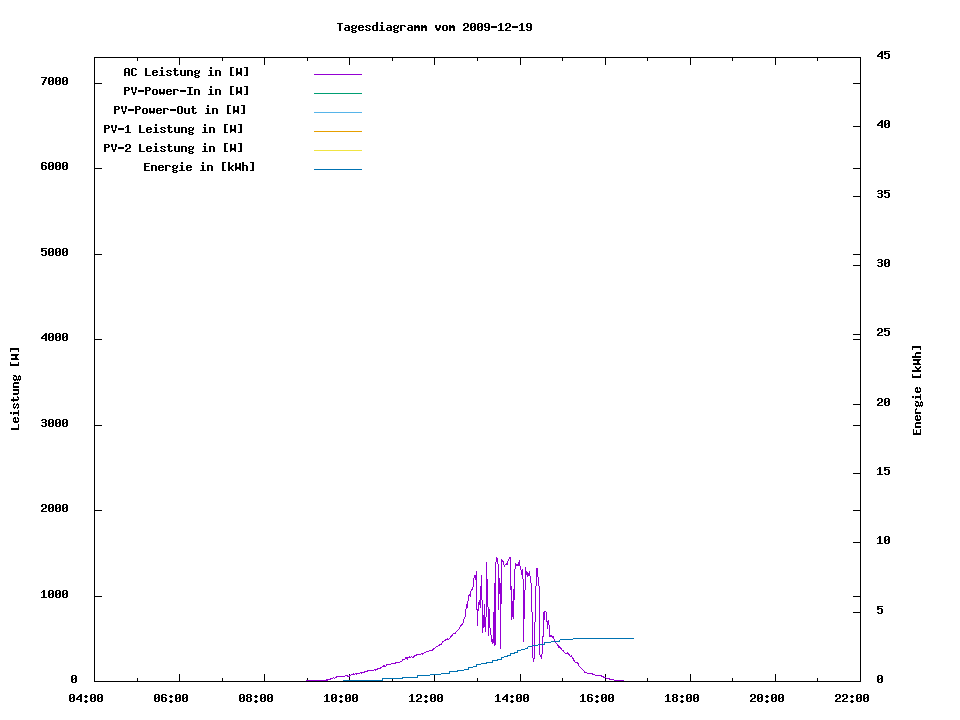Select the AC Leistung legend label
960x720 pixels.
(186, 72)
